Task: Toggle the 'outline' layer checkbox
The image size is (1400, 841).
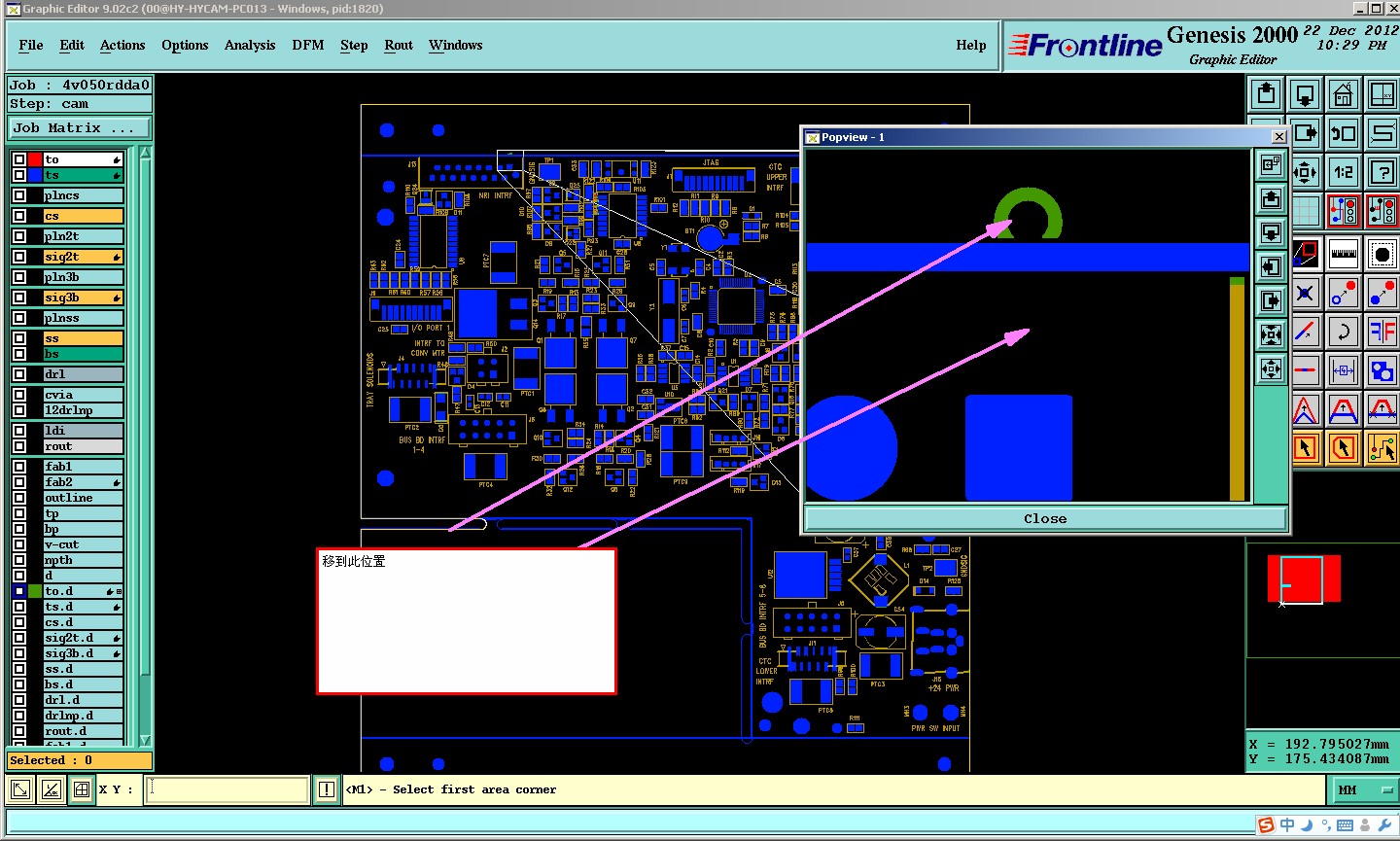Action: (x=19, y=498)
